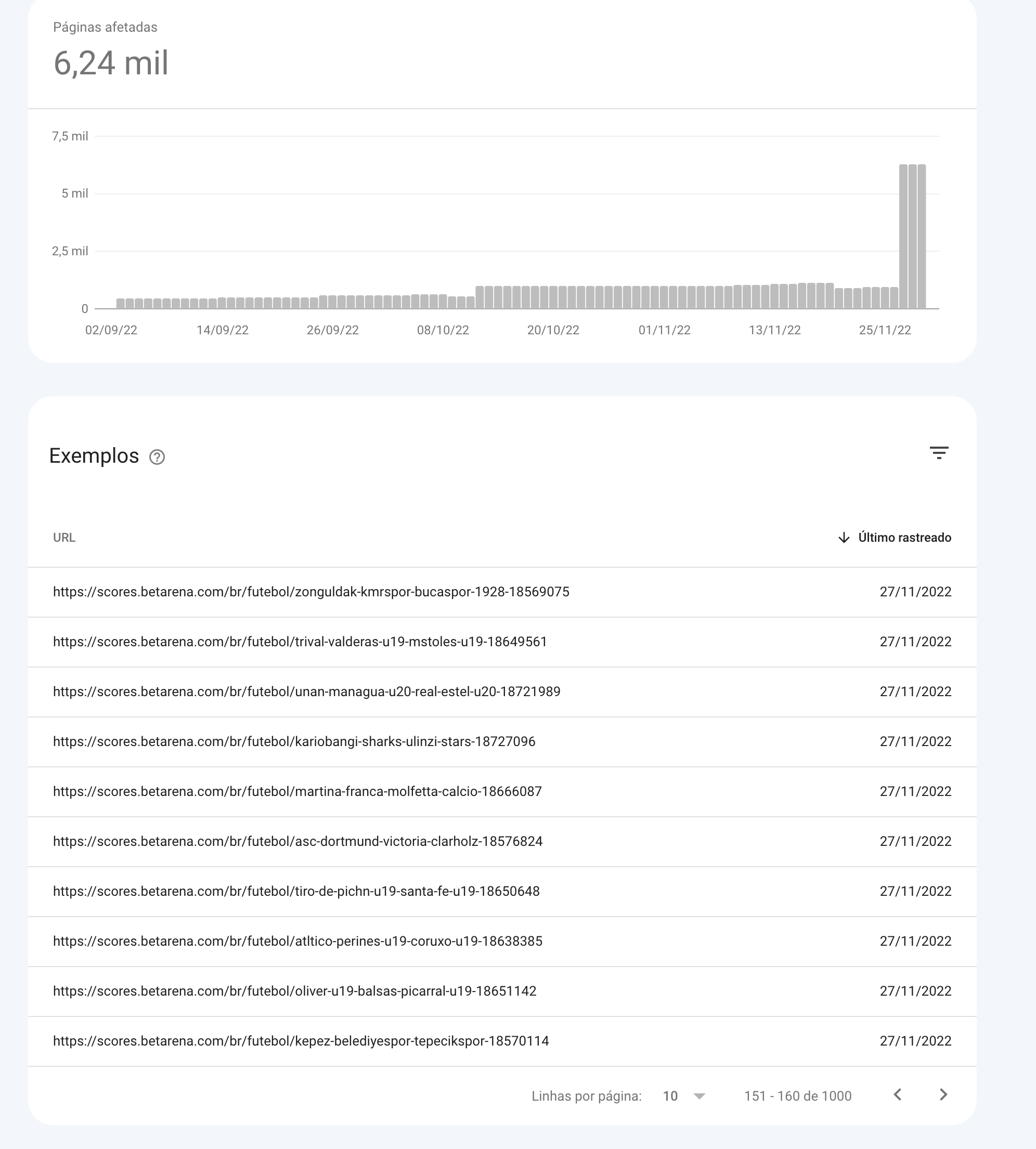Click the Último rastreado down arrow
1036x1149 pixels.
844,537
